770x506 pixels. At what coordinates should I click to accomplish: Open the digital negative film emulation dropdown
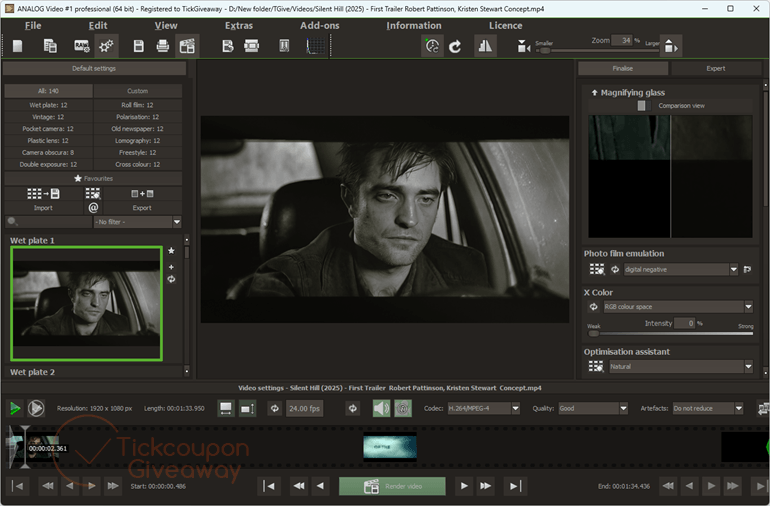[681, 269]
